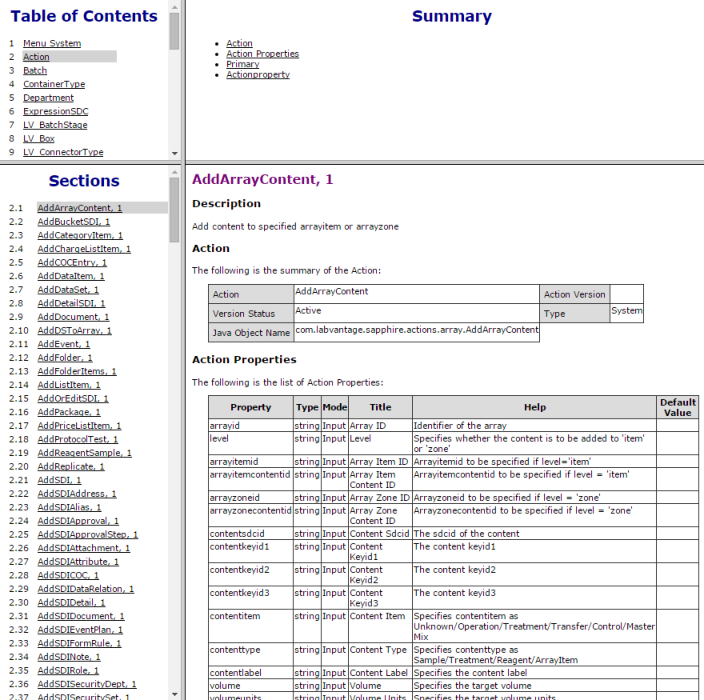This screenshot has height=700, width=704.
Task: Select the 'arrayid' property cell
Action: (x=251, y=426)
